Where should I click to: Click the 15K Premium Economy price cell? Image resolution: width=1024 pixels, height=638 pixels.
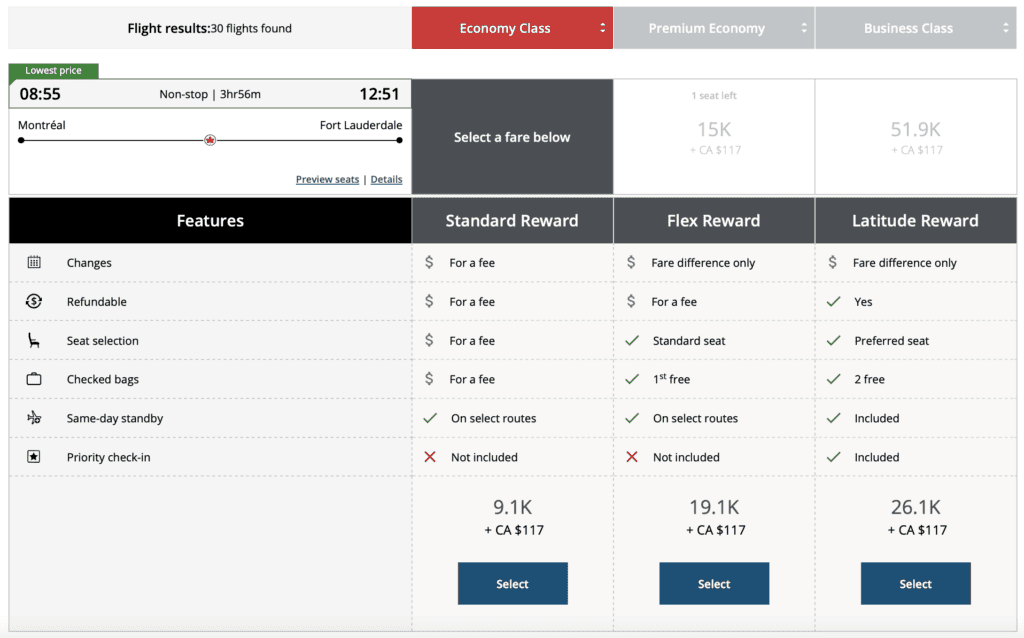coord(713,135)
